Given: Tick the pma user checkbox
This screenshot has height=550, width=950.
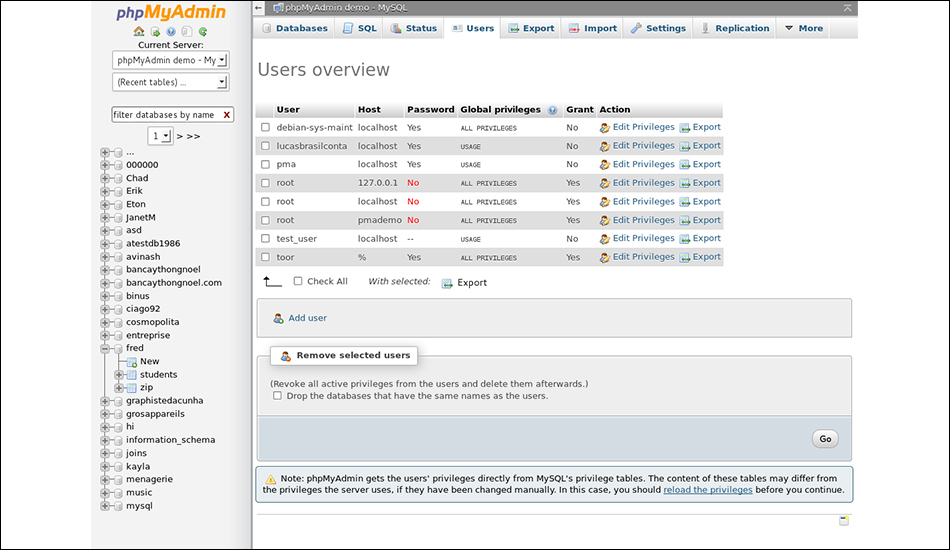Looking at the screenshot, I should click(265, 164).
